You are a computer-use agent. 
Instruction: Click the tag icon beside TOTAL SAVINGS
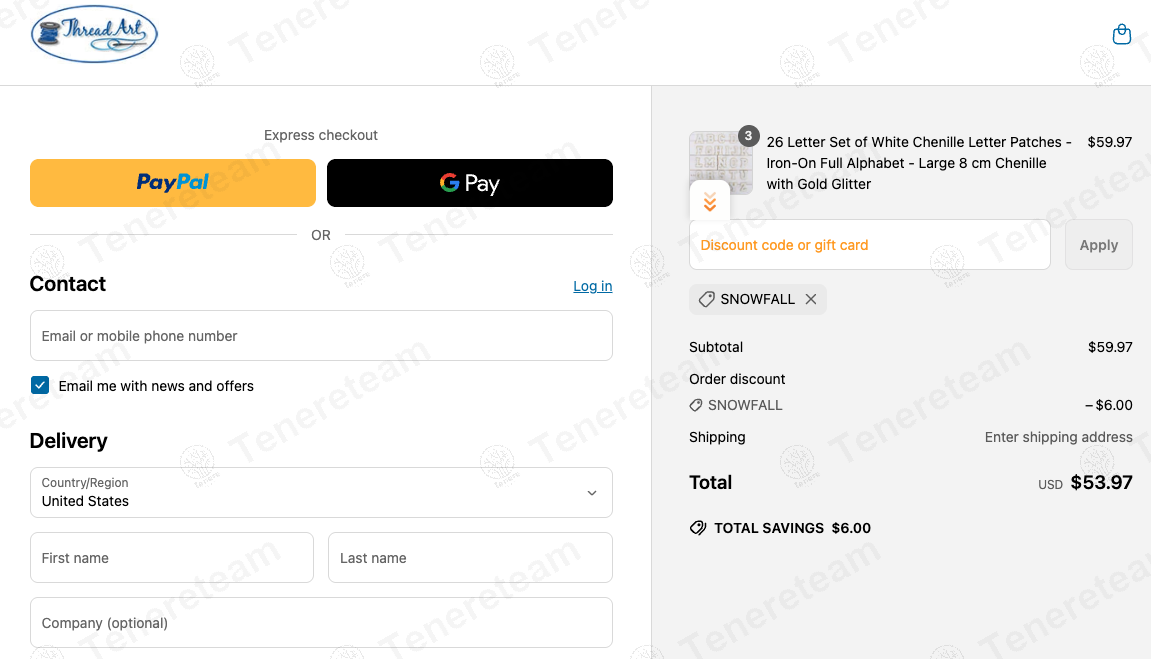698,528
